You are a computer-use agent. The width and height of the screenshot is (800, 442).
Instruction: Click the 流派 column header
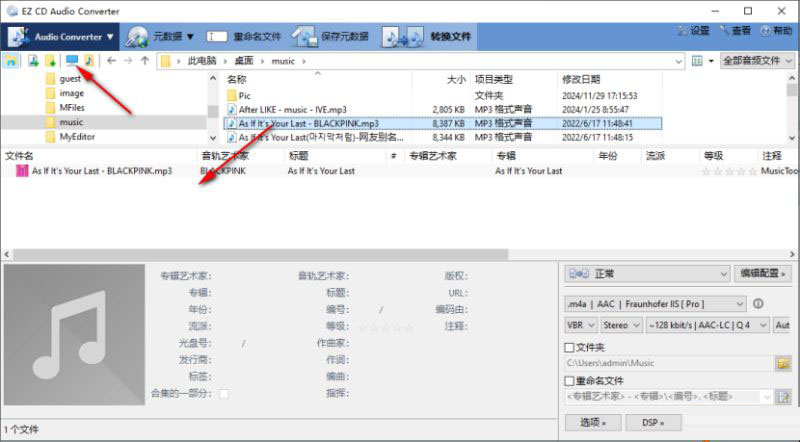pos(670,156)
